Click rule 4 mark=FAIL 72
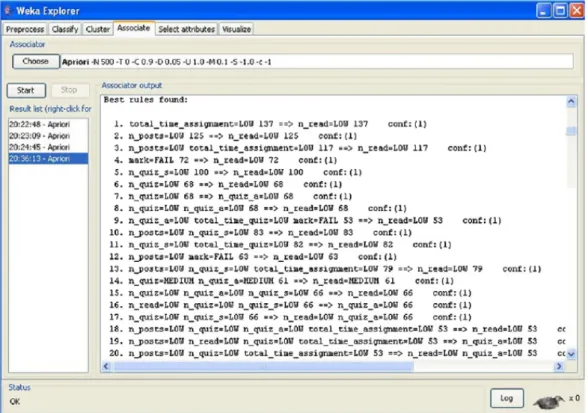This screenshot has height=413, width=588. click(225, 160)
